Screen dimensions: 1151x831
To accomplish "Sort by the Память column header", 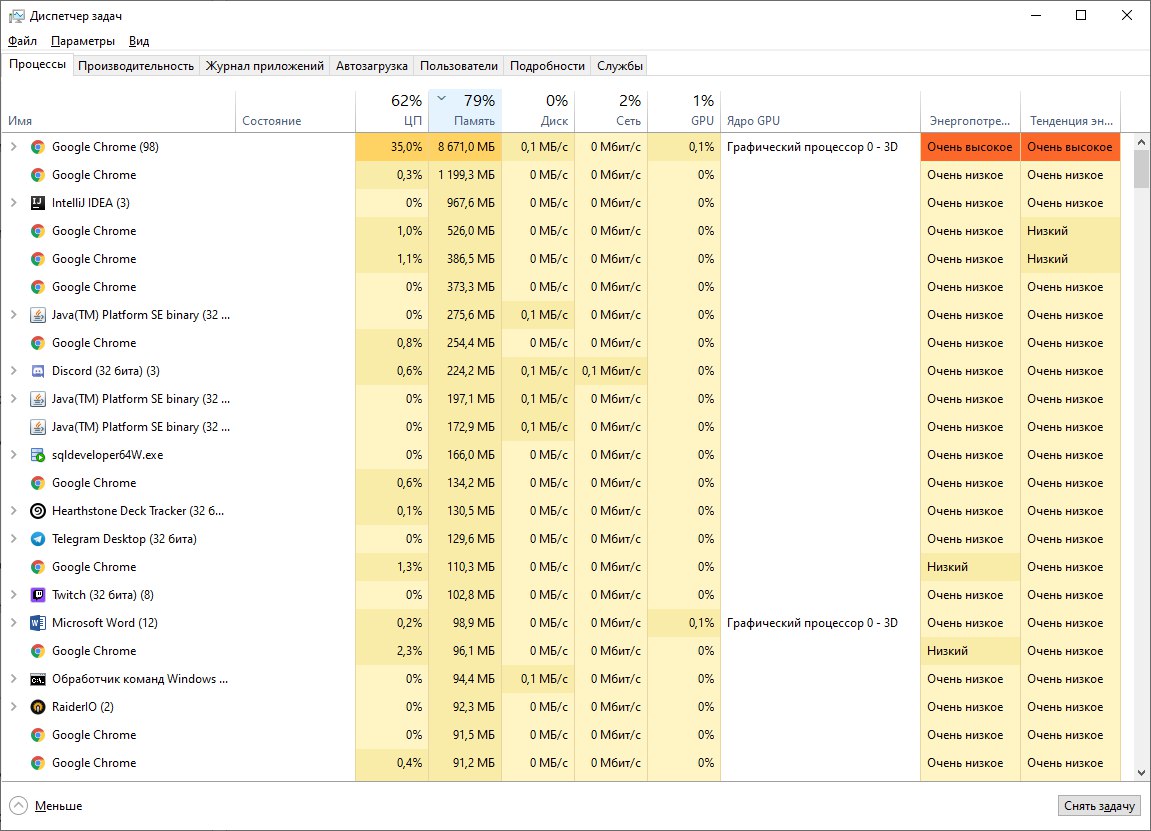I will click(x=465, y=111).
